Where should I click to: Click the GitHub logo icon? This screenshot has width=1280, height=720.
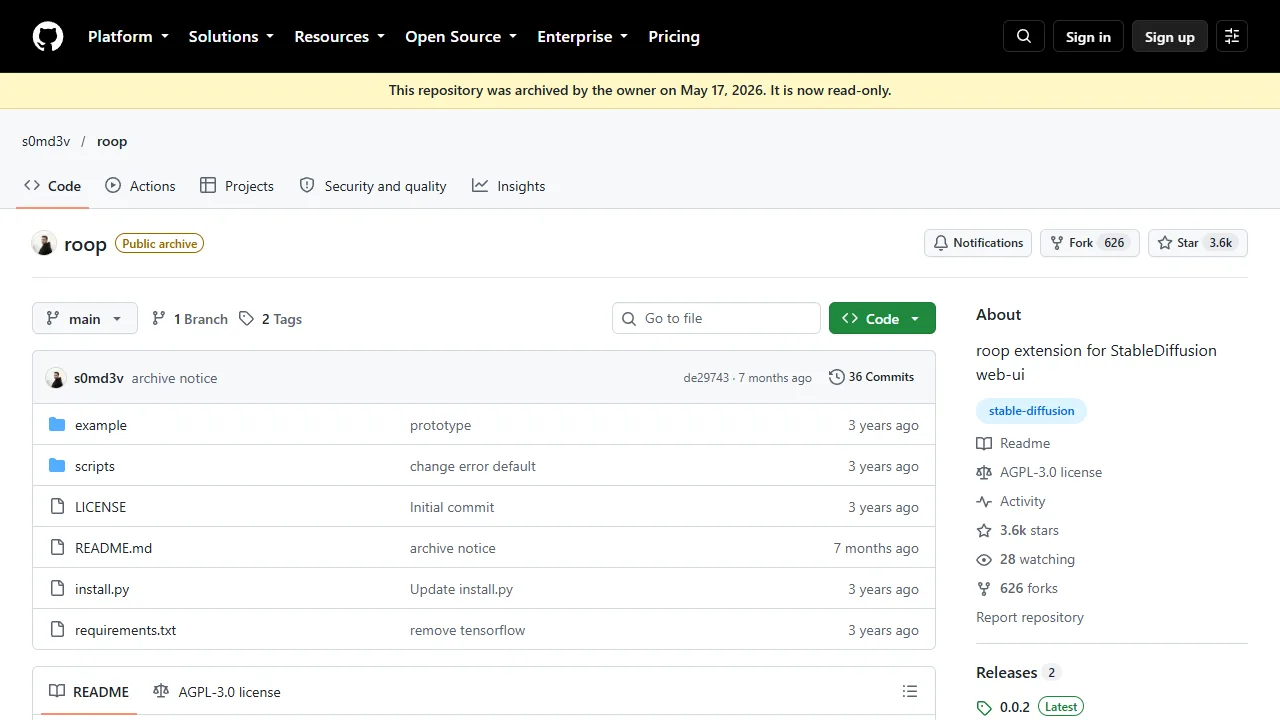point(48,36)
